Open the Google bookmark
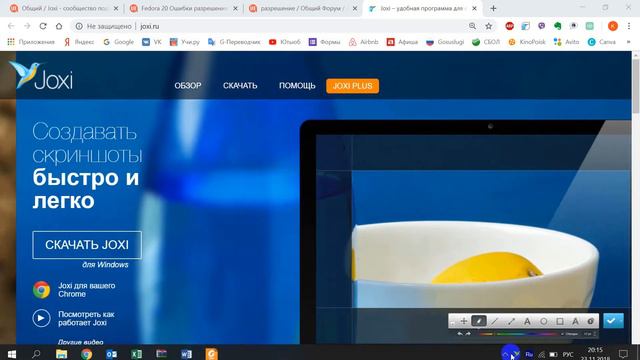The width and height of the screenshot is (640, 360). (x=119, y=42)
